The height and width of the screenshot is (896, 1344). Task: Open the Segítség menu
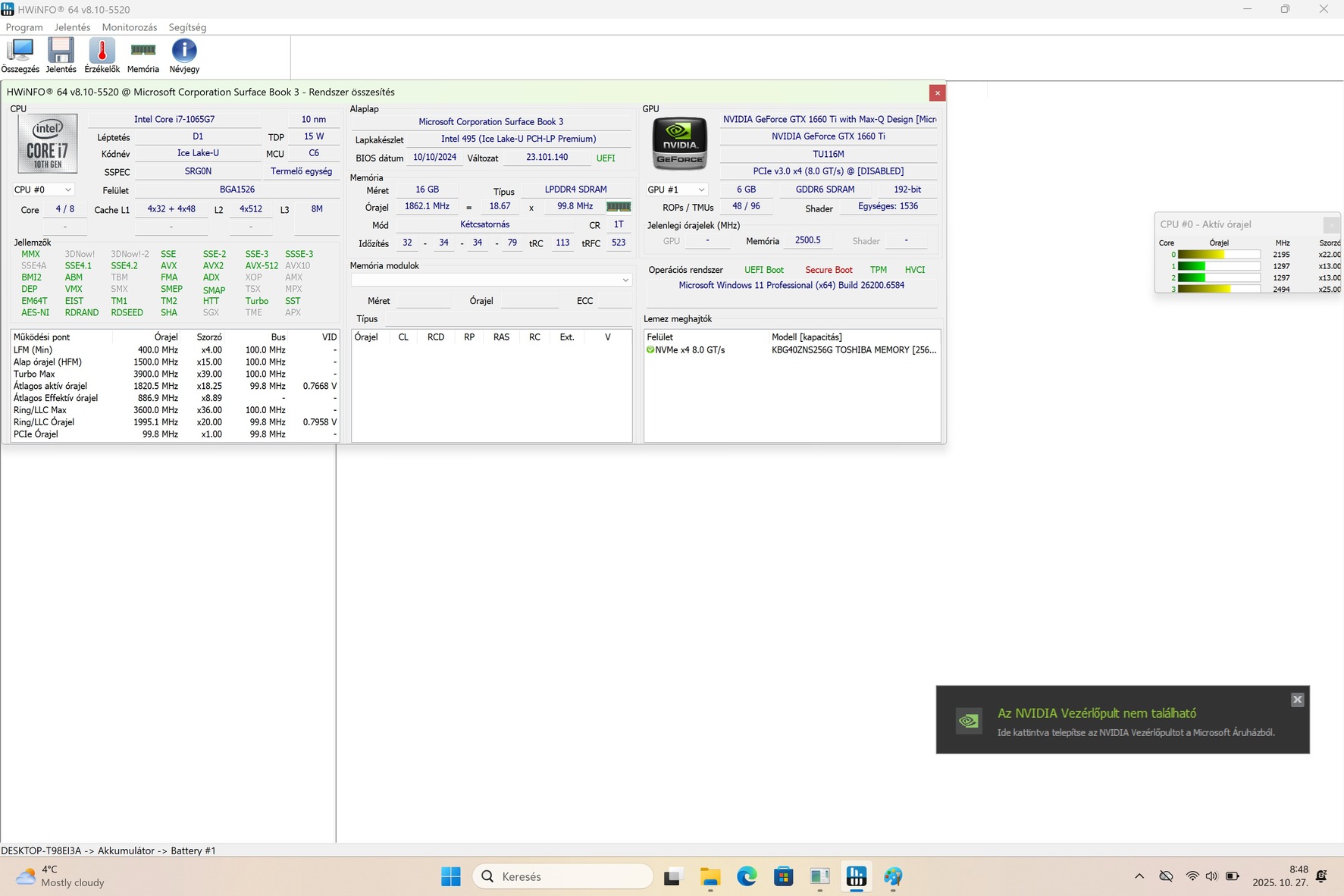(x=187, y=27)
